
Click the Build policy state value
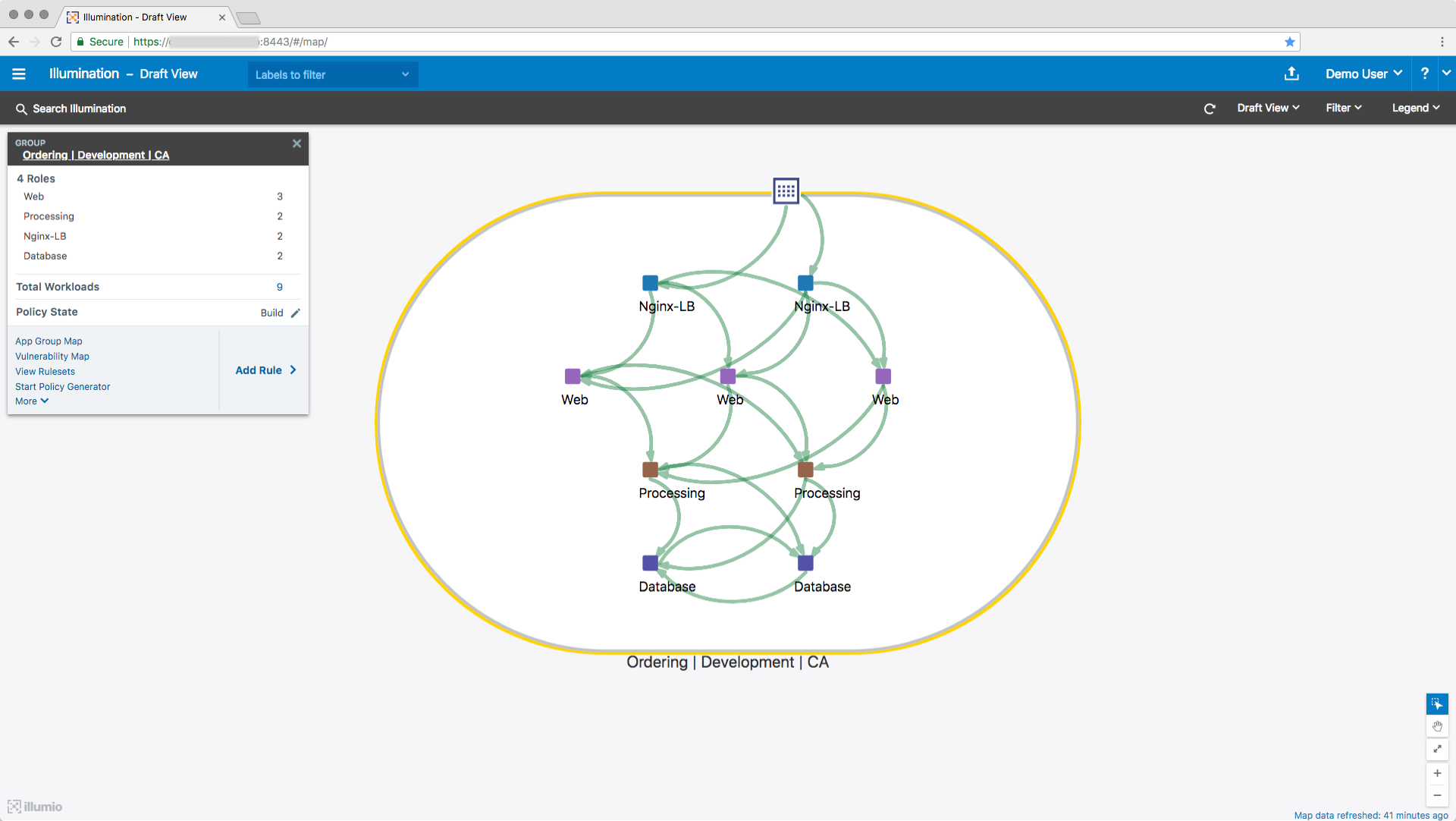tap(271, 313)
